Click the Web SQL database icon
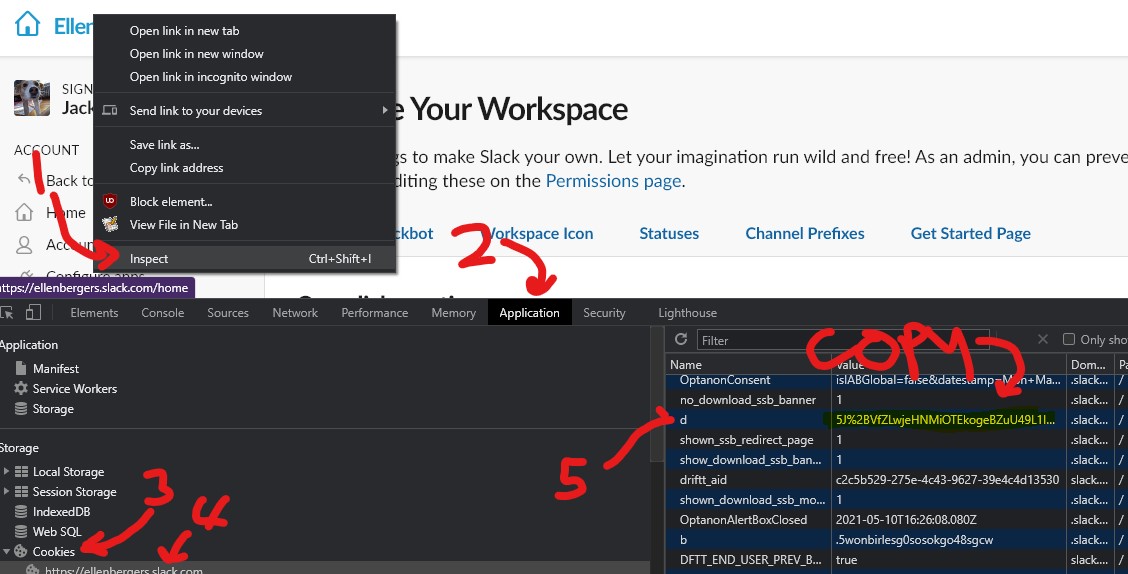Image resolution: width=1128 pixels, height=574 pixels. pyautogui.click(x=21, y=532)
